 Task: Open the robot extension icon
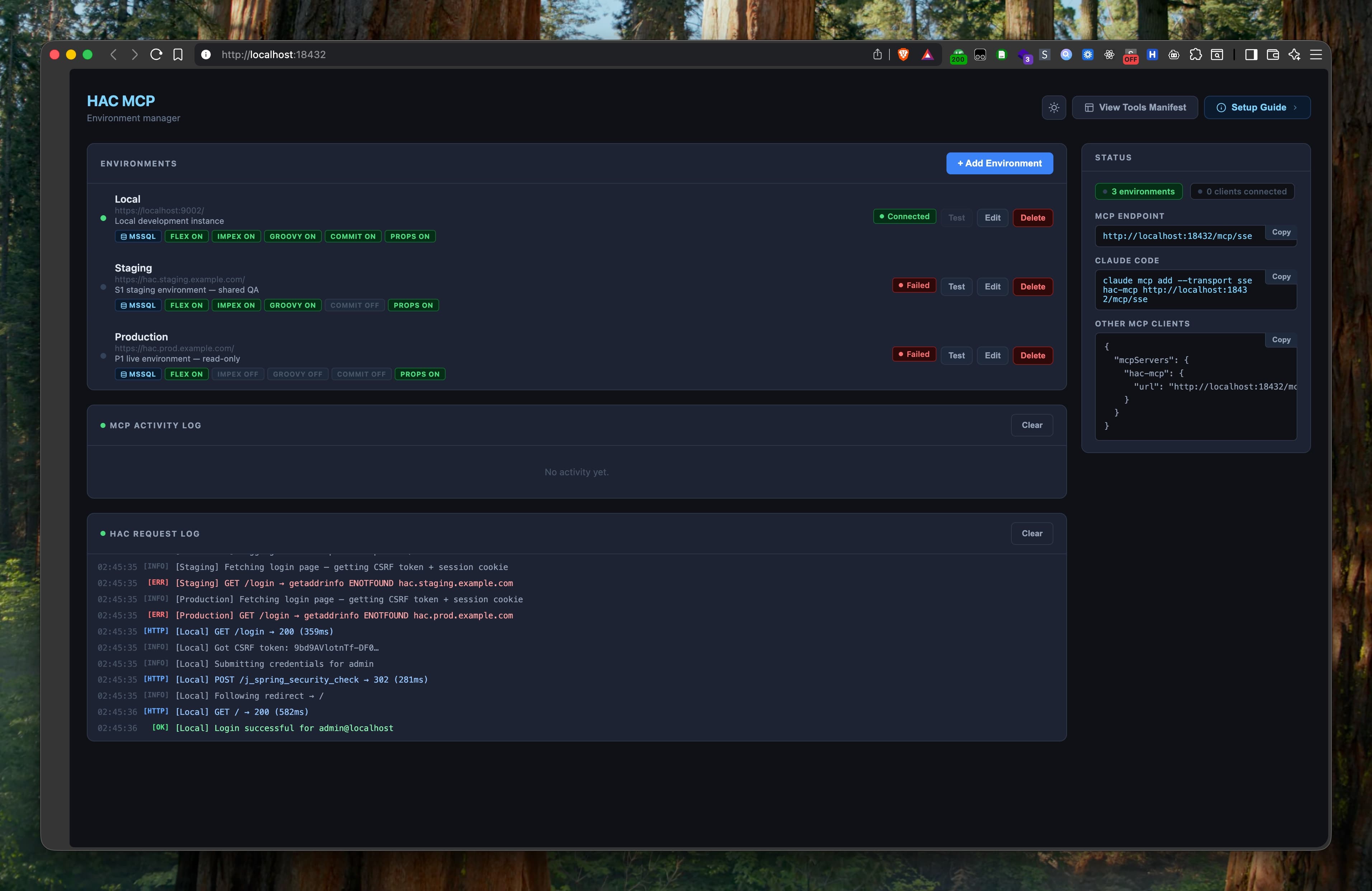(x=1174, y=55)
